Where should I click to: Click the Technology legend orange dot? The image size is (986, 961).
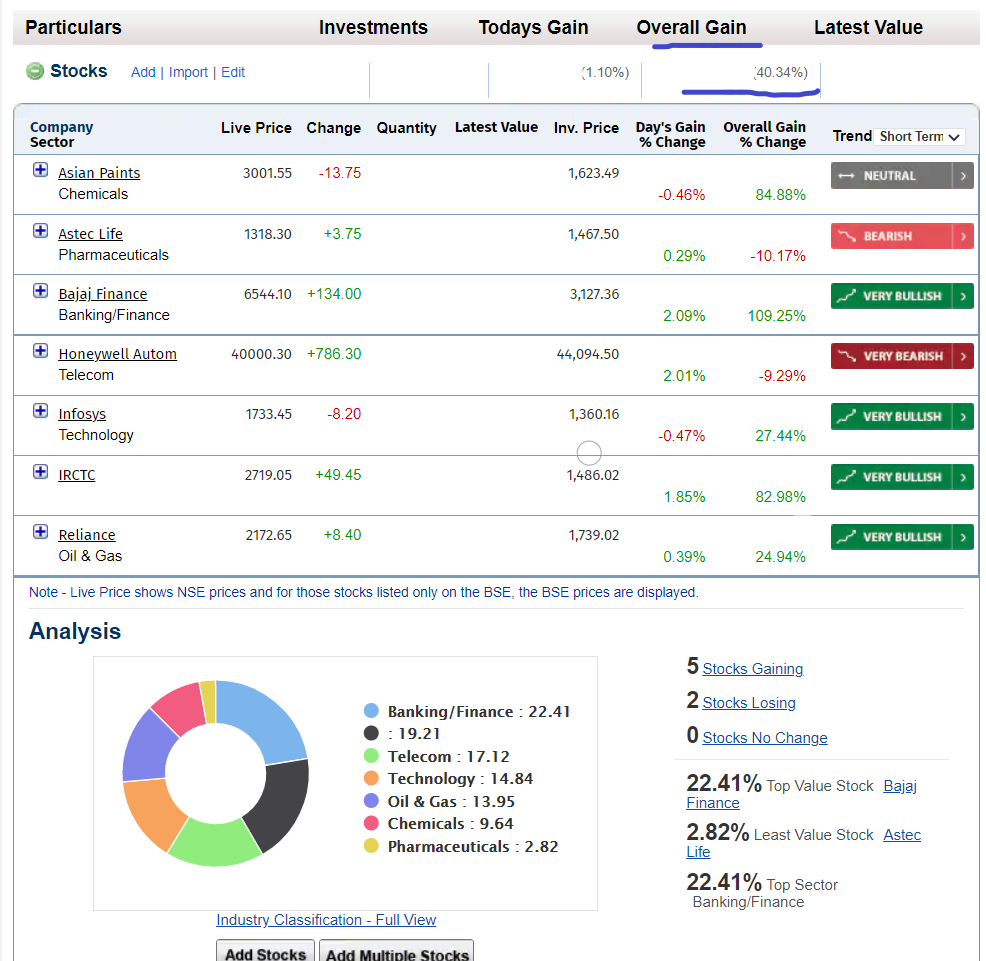[372, 779]
